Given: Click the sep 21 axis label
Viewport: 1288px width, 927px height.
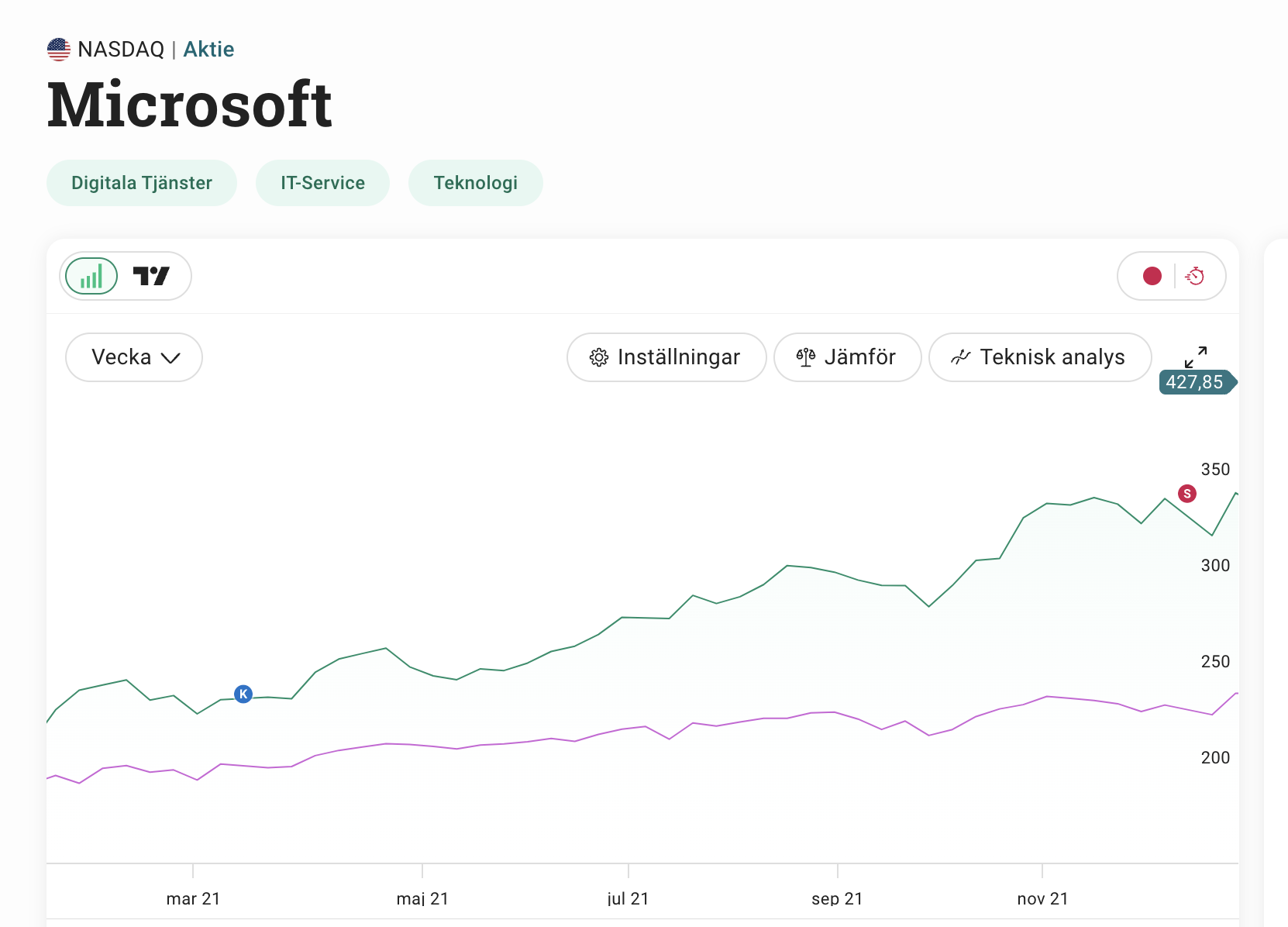Looking at the screenshot, I should tap(837, 898).
